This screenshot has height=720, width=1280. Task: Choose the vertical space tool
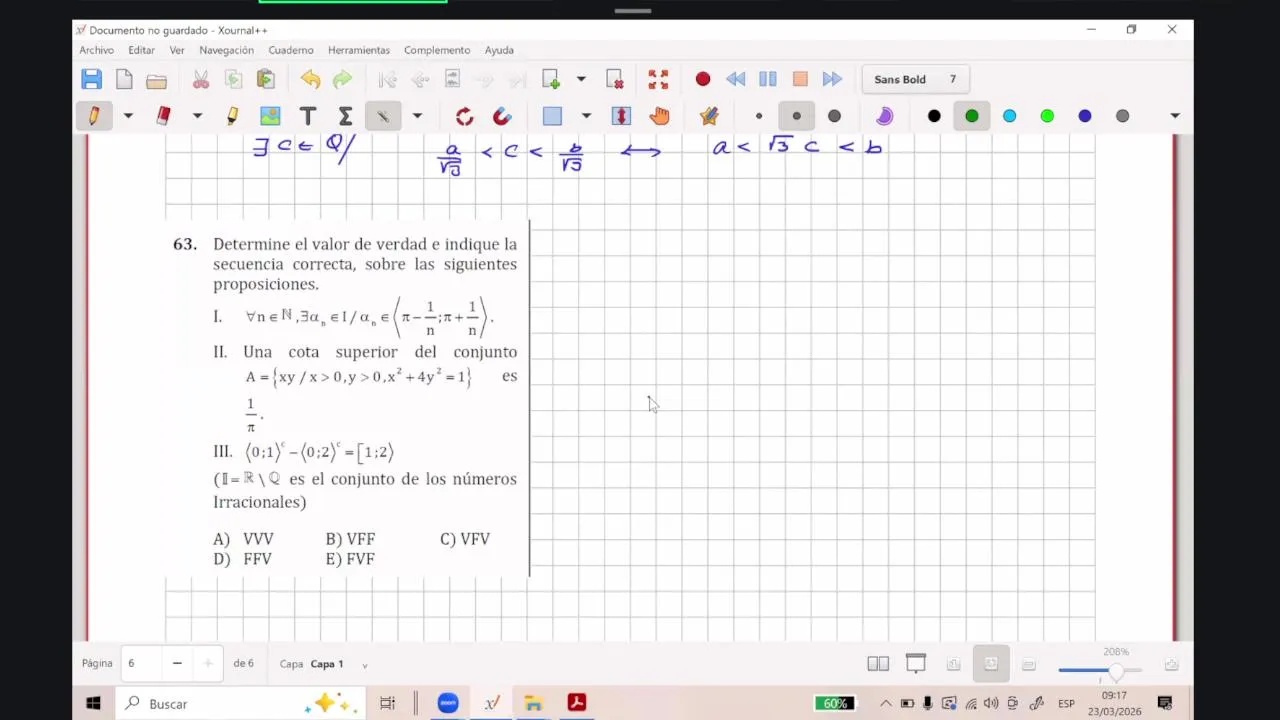pos(621,116)
